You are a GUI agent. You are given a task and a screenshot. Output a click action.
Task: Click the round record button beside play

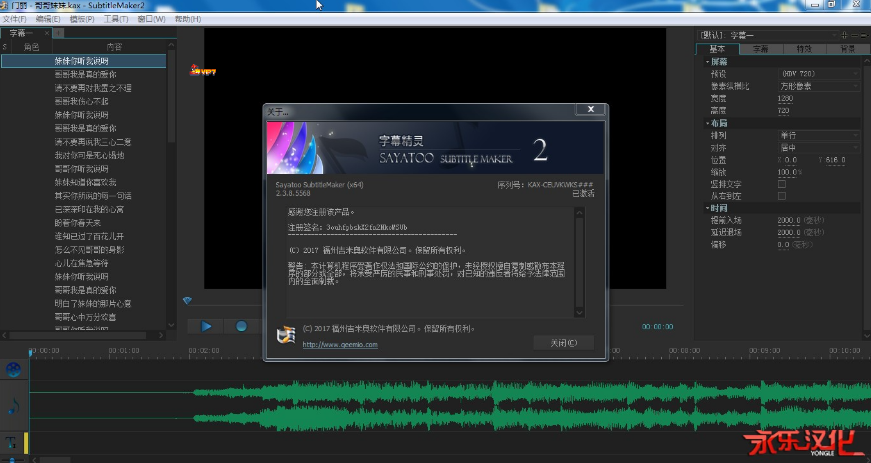pos(241,326)
